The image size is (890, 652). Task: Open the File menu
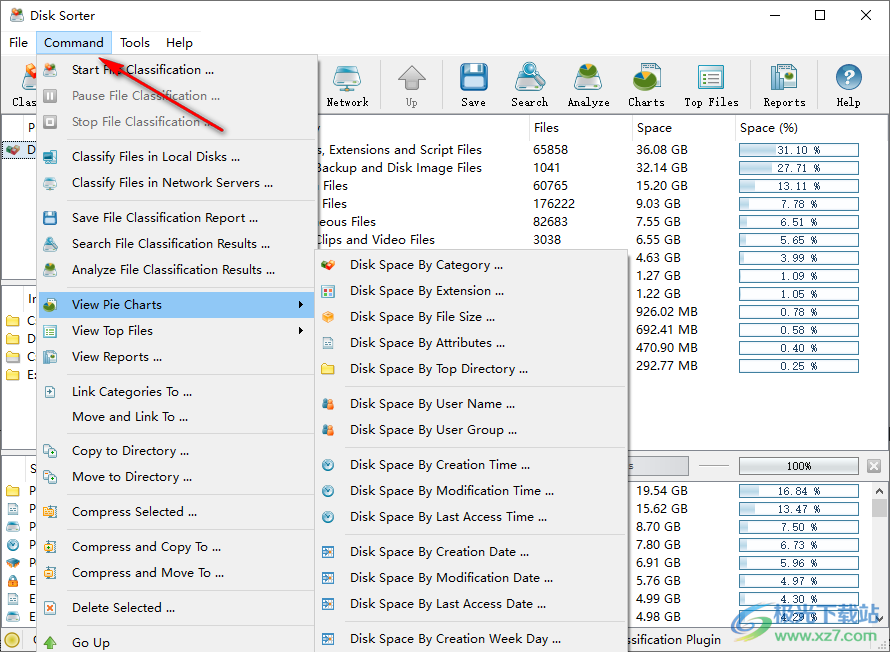tap(18, 43)
